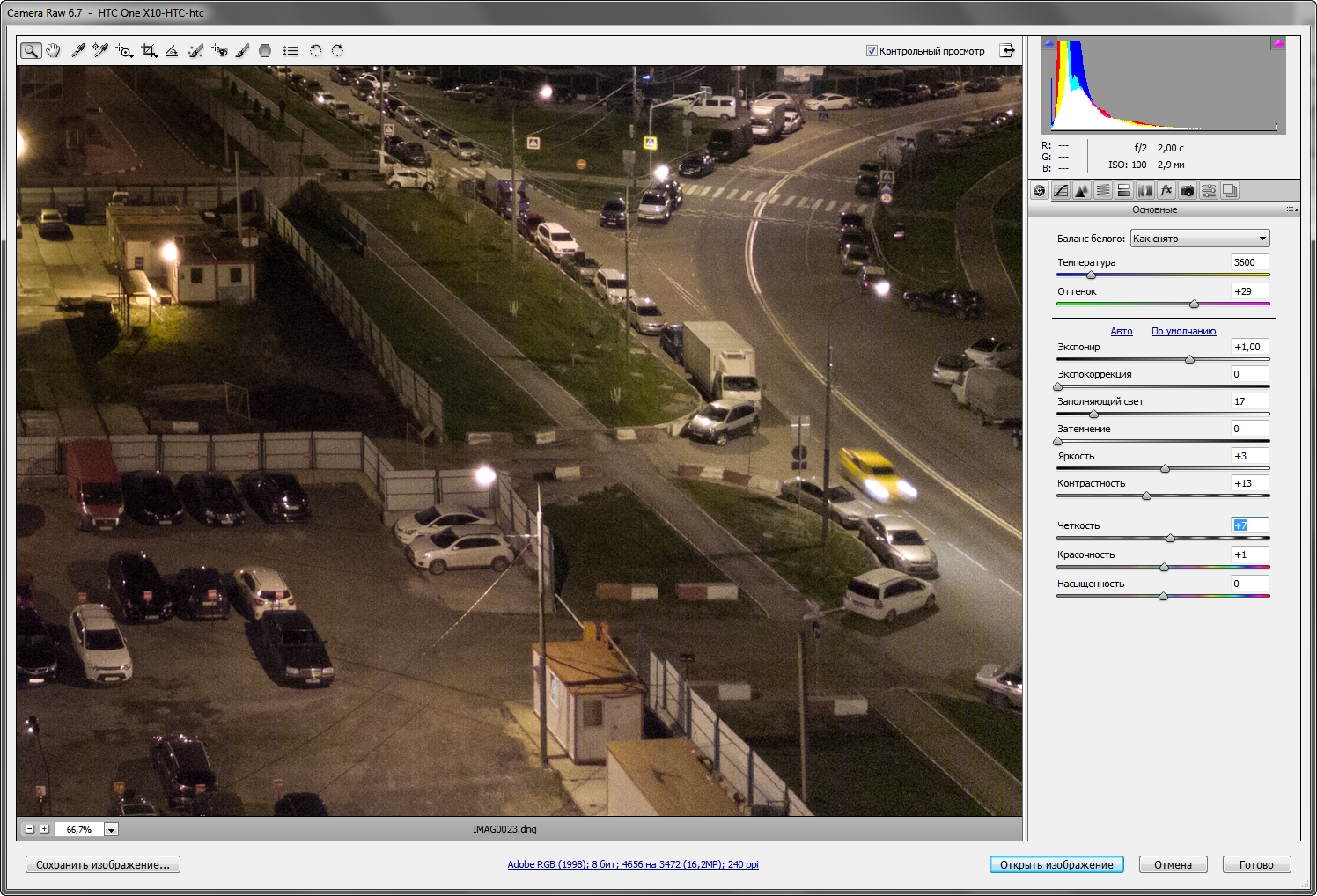Viewport: 1317px width, 896px height.
Task: Click the Контрастность slider handle
Action: pyautogui.click(x=1146, y=496)
